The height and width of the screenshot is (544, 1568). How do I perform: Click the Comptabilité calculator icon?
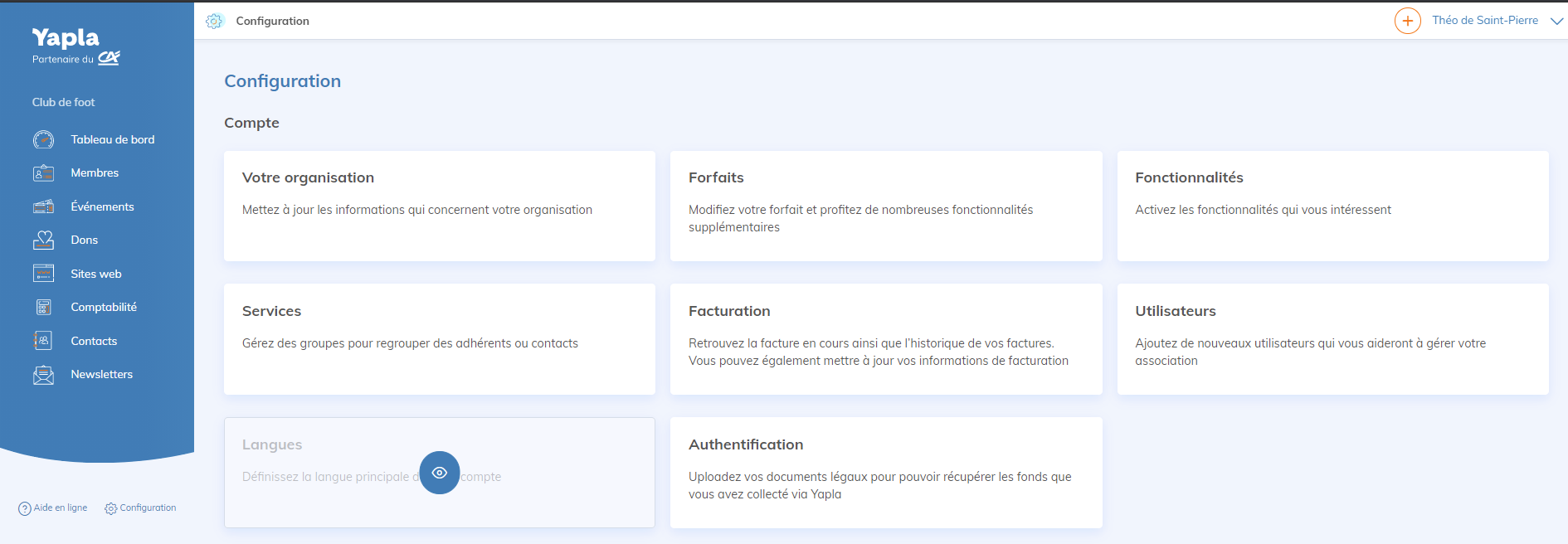tap(43, 308)
